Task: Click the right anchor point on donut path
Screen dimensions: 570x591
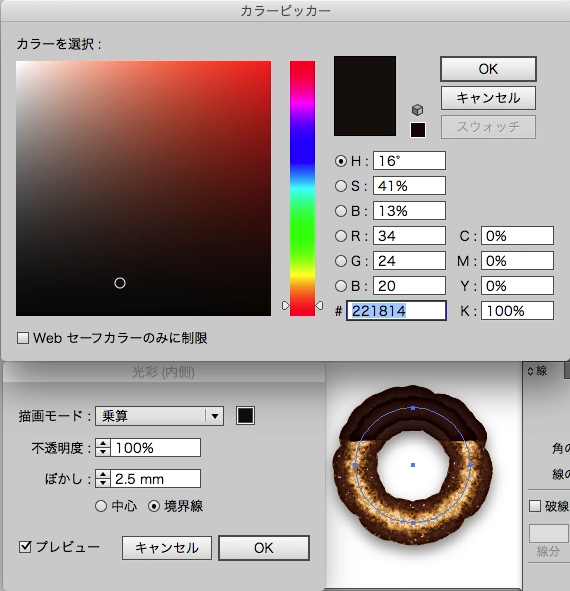Action: [x=470, y=465]
